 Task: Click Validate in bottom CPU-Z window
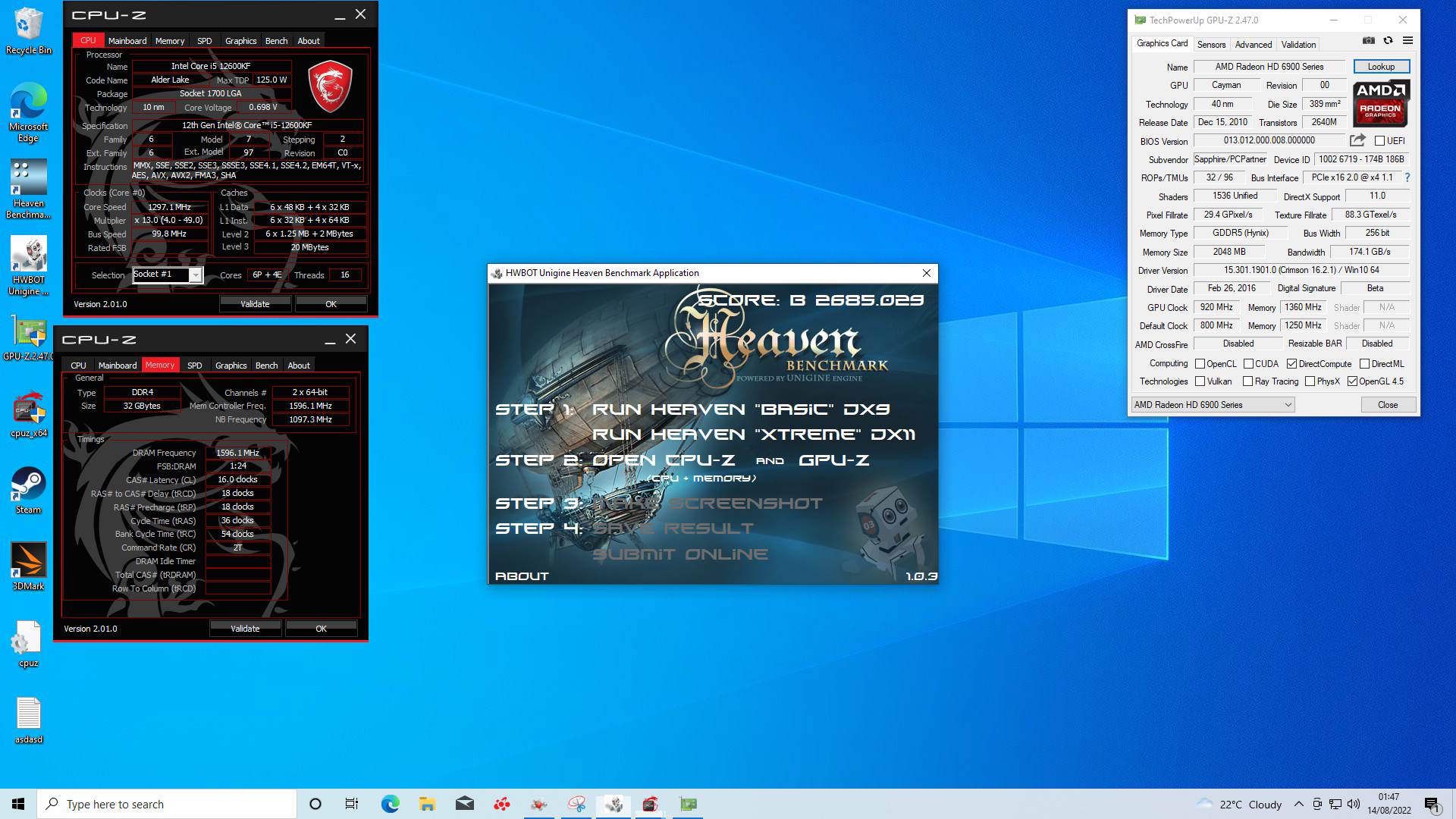tap(245, 629)
